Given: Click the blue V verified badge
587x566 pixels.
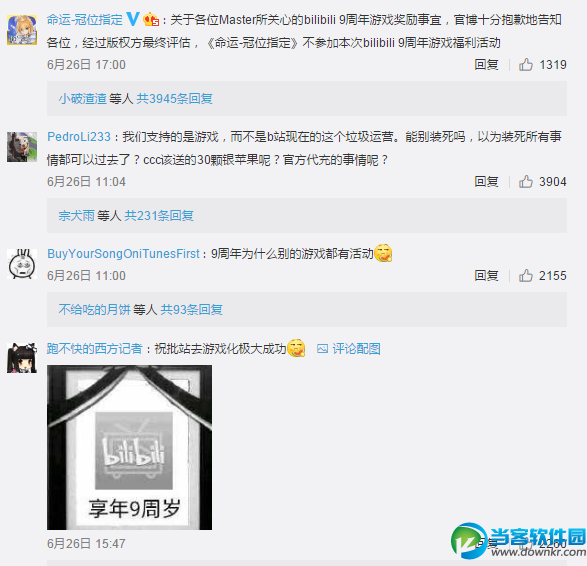Looking at the screenshot, I should (133, 19).
